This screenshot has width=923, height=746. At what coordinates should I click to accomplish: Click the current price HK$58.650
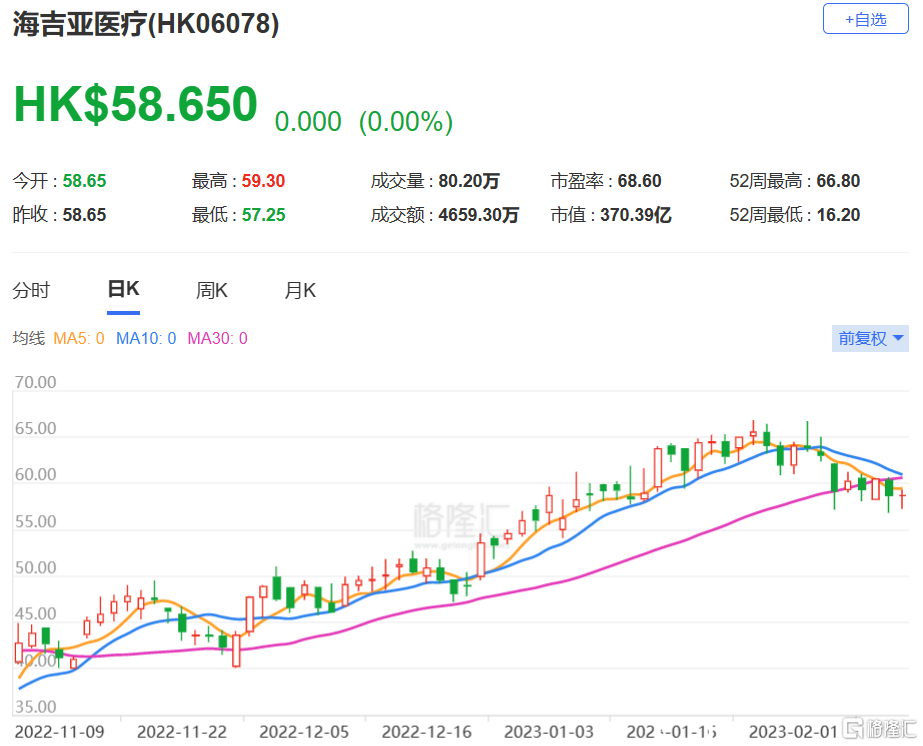[136, 104]
